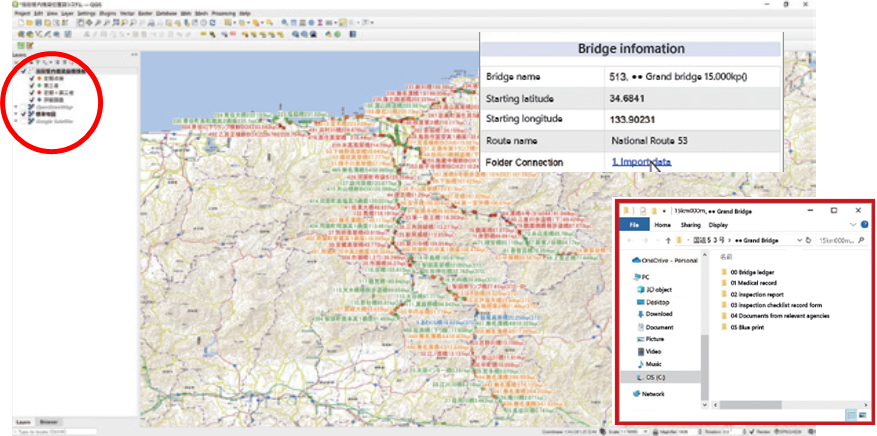Toggle the OpenStreetMap layer checkbox
Viewport: 877px width, 436px height.
24,106
